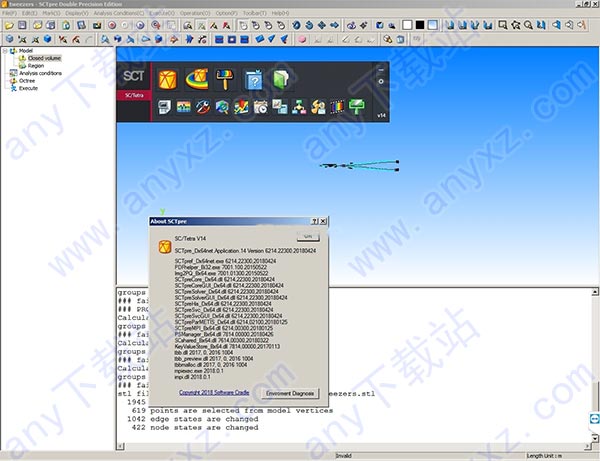Click the magnifier zoom toolbar icon
The width and height of the screenshot is (600, 461).
[528, 25]
